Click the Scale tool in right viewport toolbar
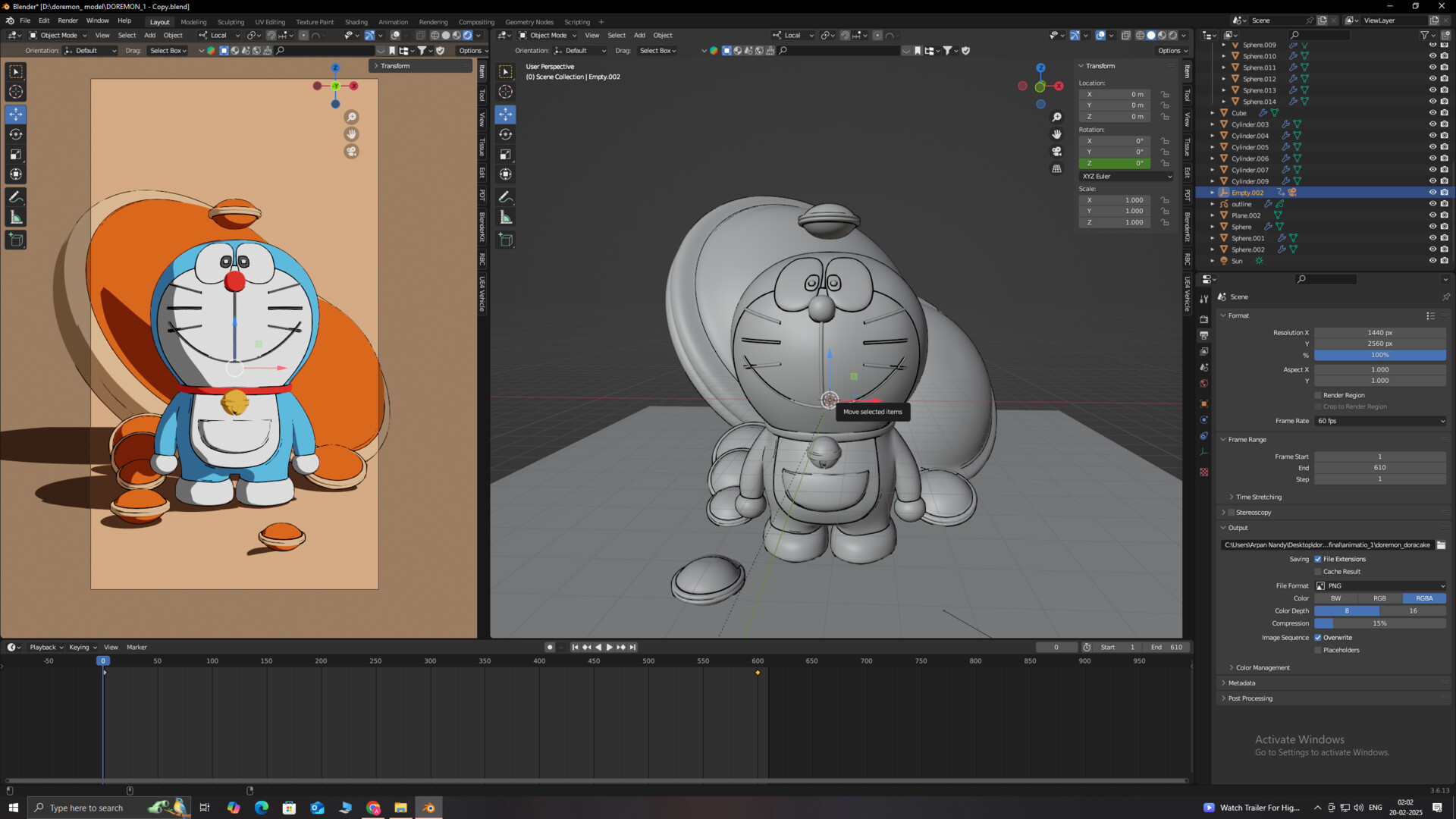 click(506, 155)
